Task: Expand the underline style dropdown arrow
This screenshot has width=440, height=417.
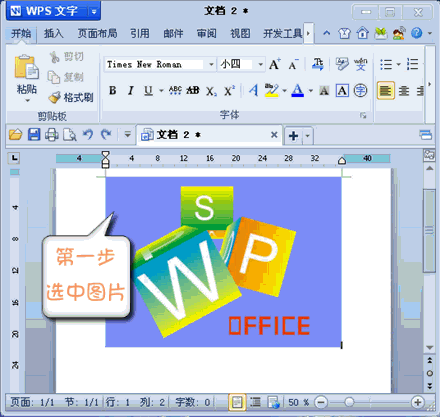Action: (x=161, y=91)
